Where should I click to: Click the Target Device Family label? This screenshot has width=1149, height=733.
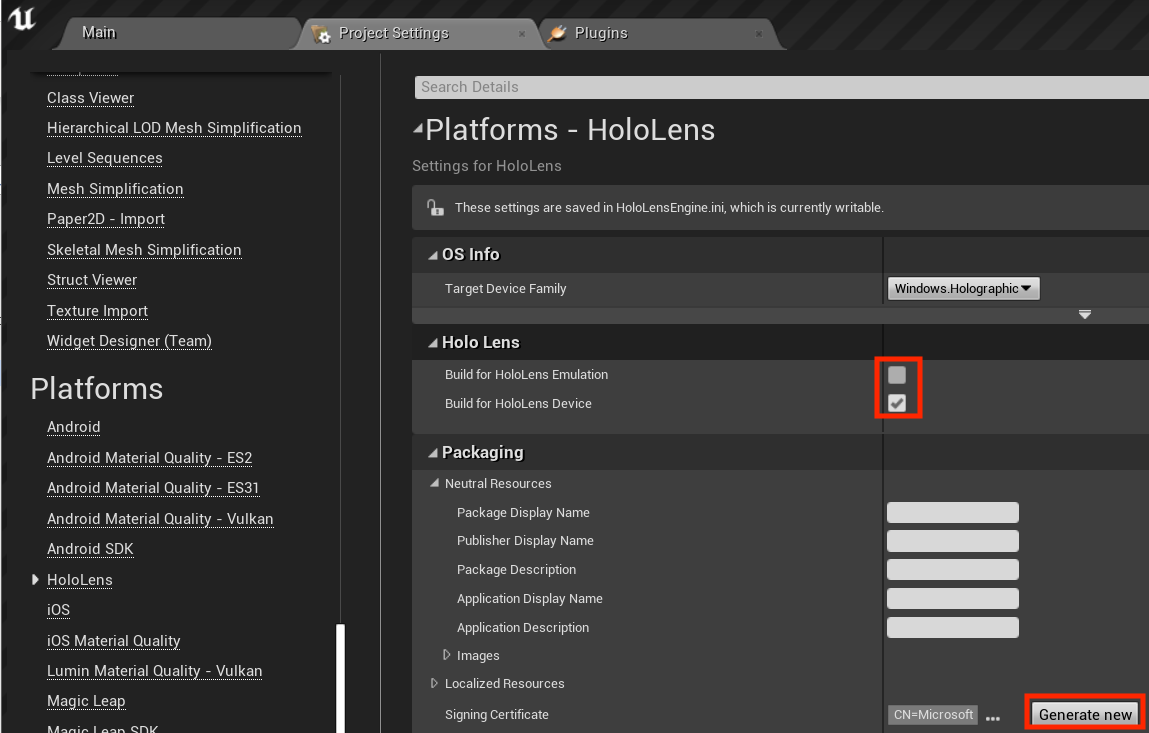click(506, 289)
